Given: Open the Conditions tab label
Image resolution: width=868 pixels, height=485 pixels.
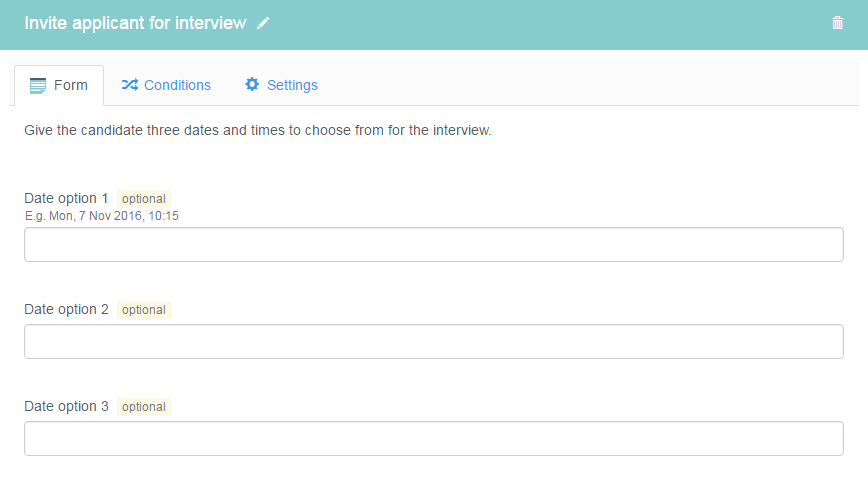Looking at the screenshot, I should point(177,85).
